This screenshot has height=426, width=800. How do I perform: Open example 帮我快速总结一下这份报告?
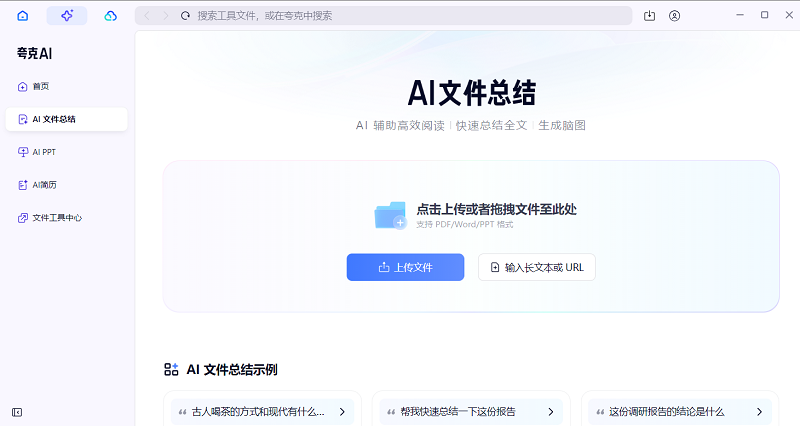pos(471,412)
